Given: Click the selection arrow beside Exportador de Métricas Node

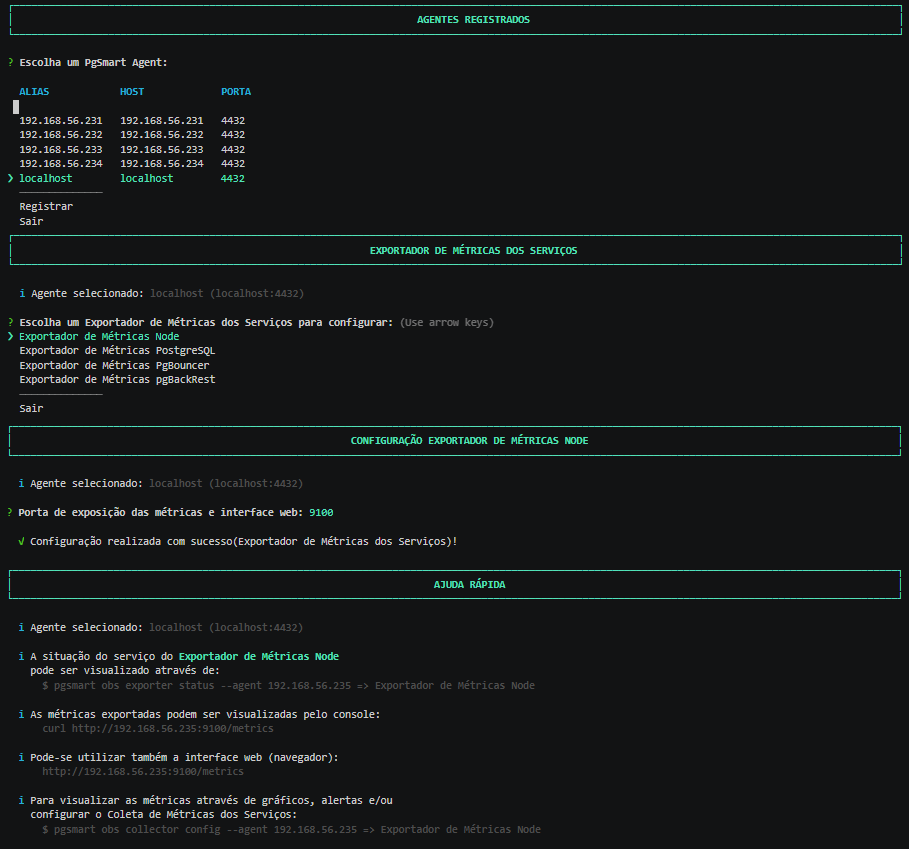Looking at the screenshot, I should tap(11, 337).
